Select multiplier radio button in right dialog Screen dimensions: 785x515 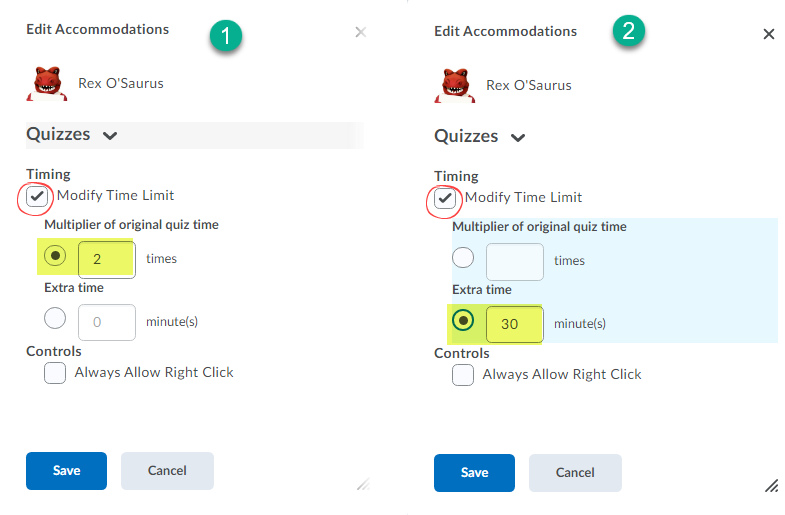point(463,258)
